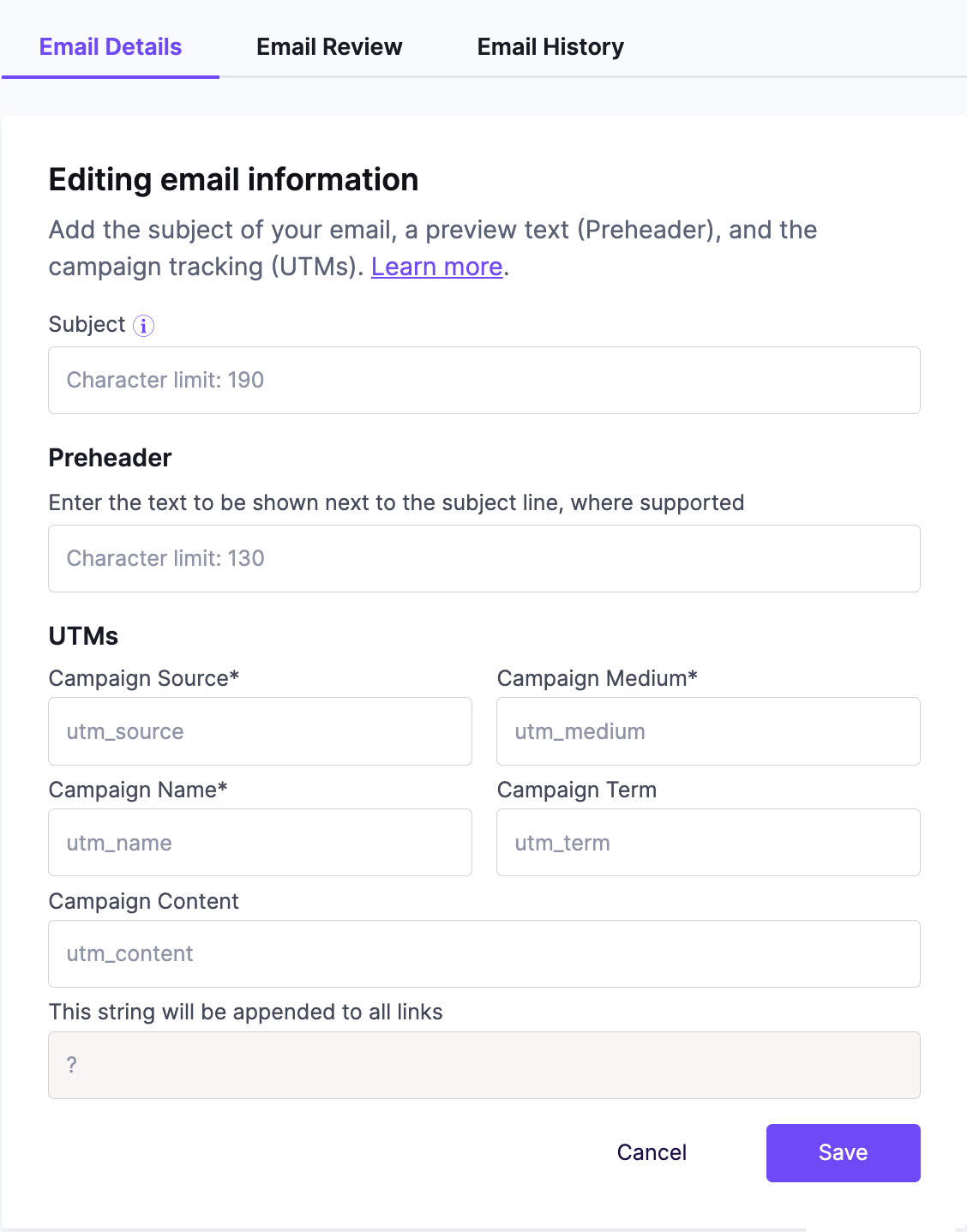The height and width of the screenshot is (1232, 967).
Task: Select the Email Details tab
Action: (x=111, y=47)
